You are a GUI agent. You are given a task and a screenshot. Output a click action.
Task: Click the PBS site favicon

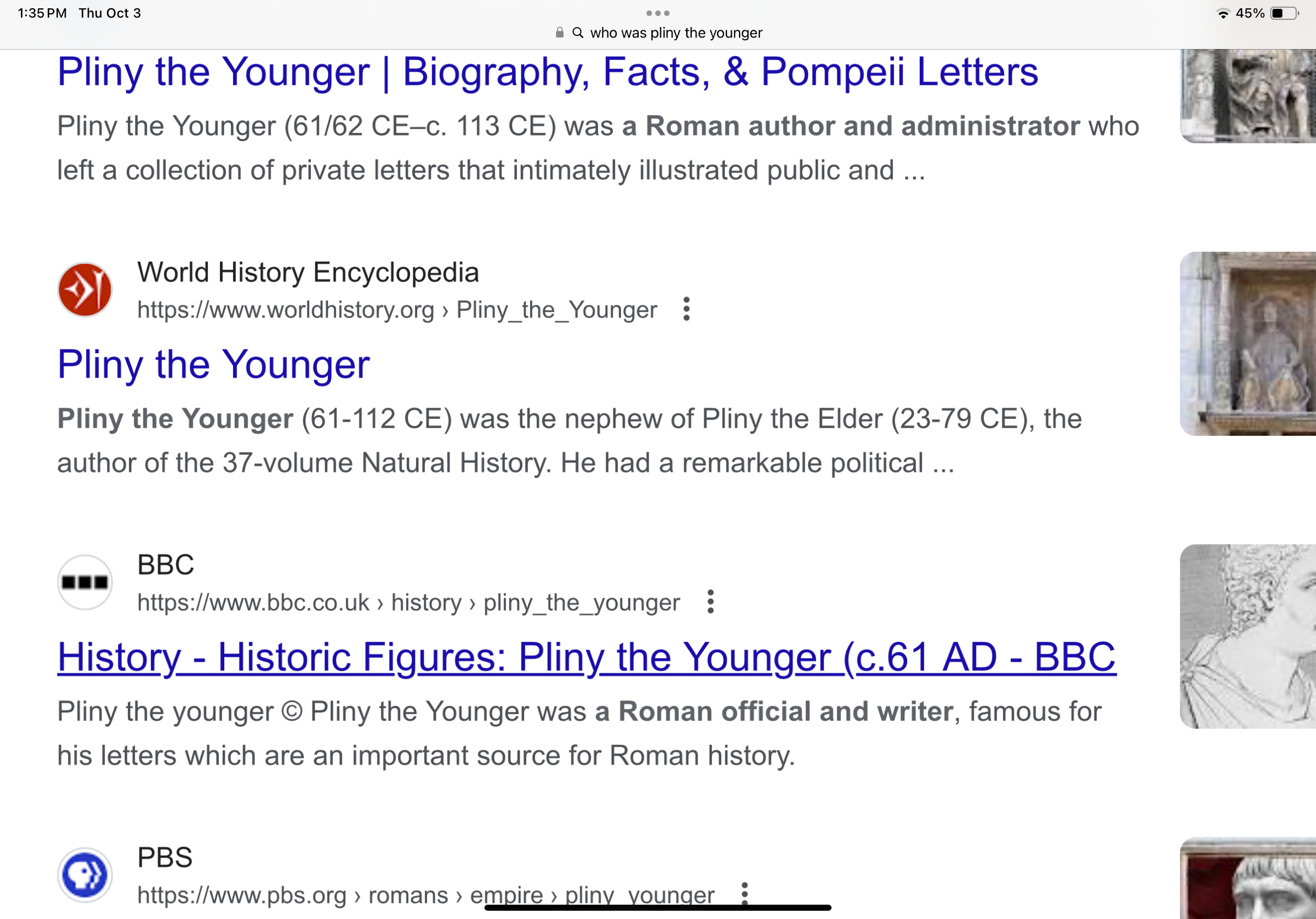point(85,875)
